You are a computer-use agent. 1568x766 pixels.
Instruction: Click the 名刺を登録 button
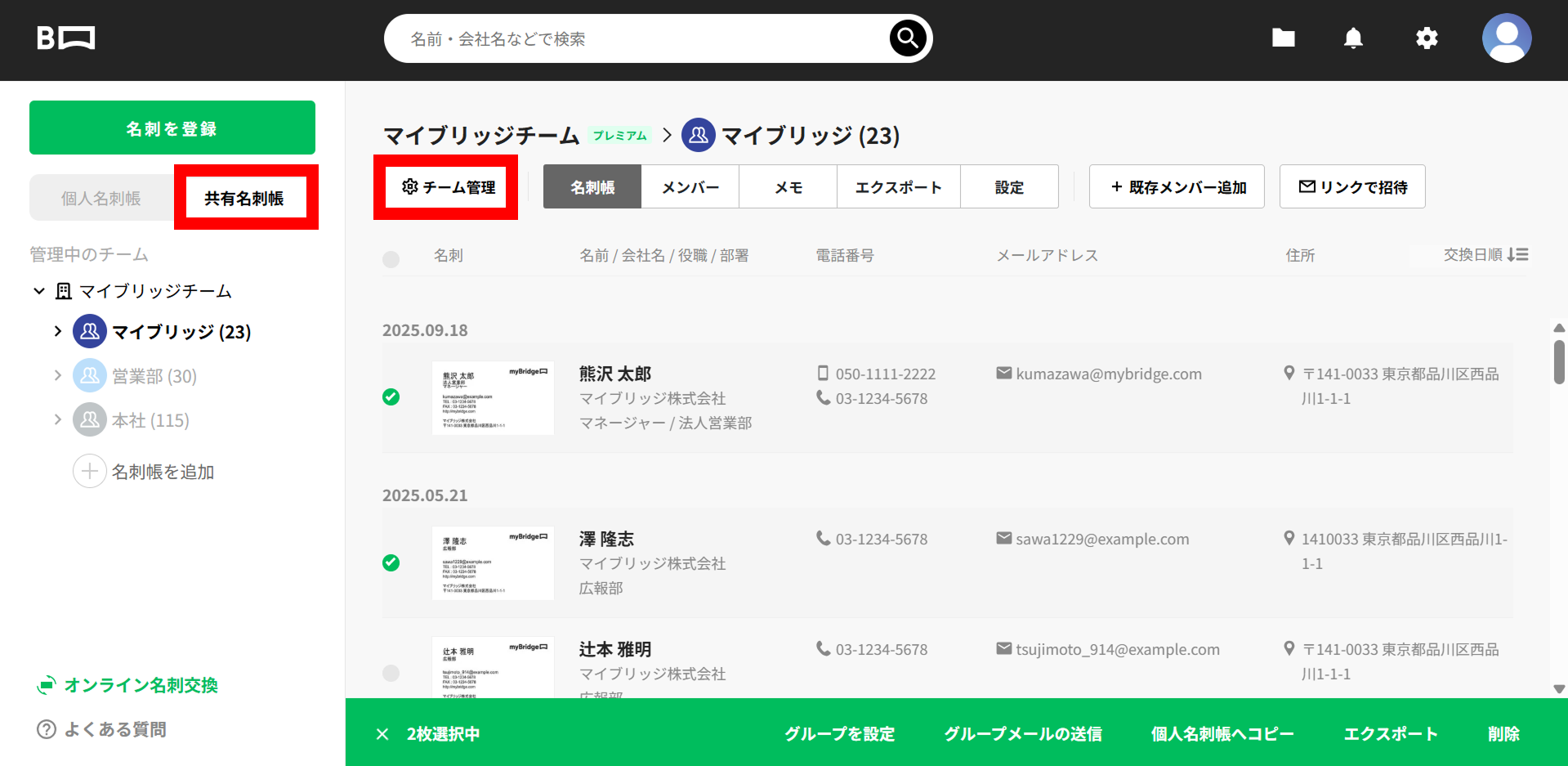(x=172, y=128)
